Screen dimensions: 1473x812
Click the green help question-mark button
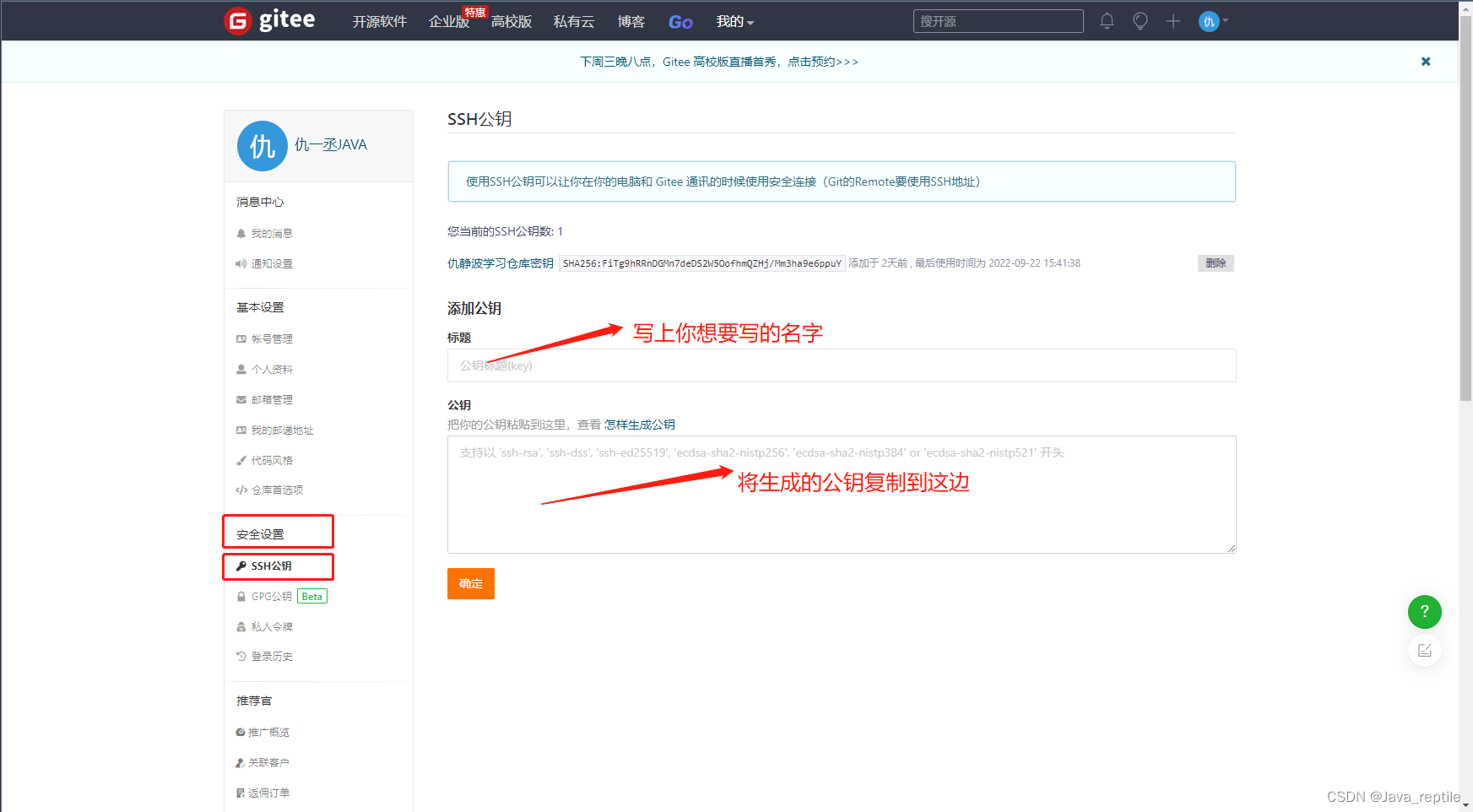(x=1425, y=611)
